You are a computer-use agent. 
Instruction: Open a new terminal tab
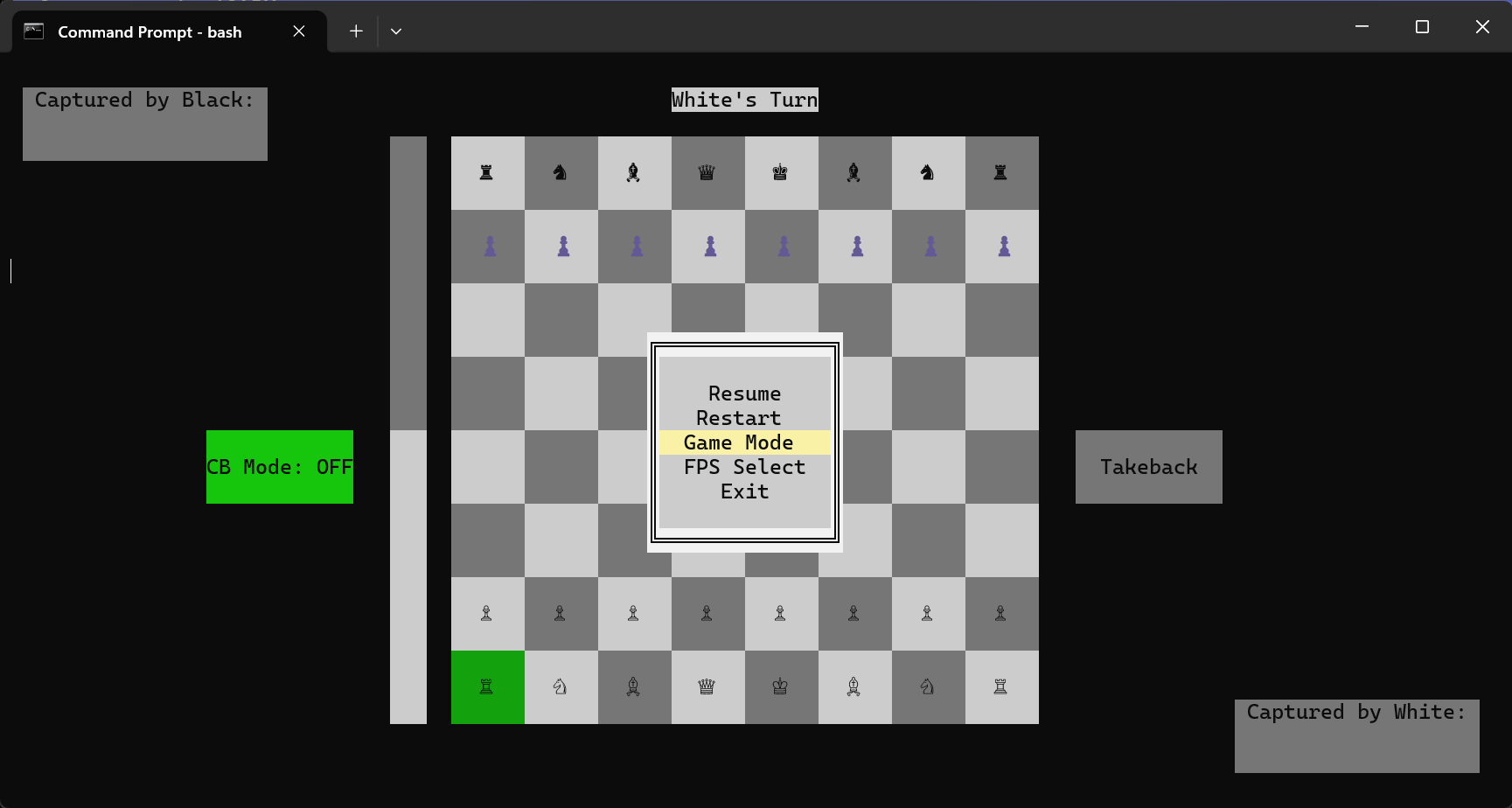coord(355,31)
